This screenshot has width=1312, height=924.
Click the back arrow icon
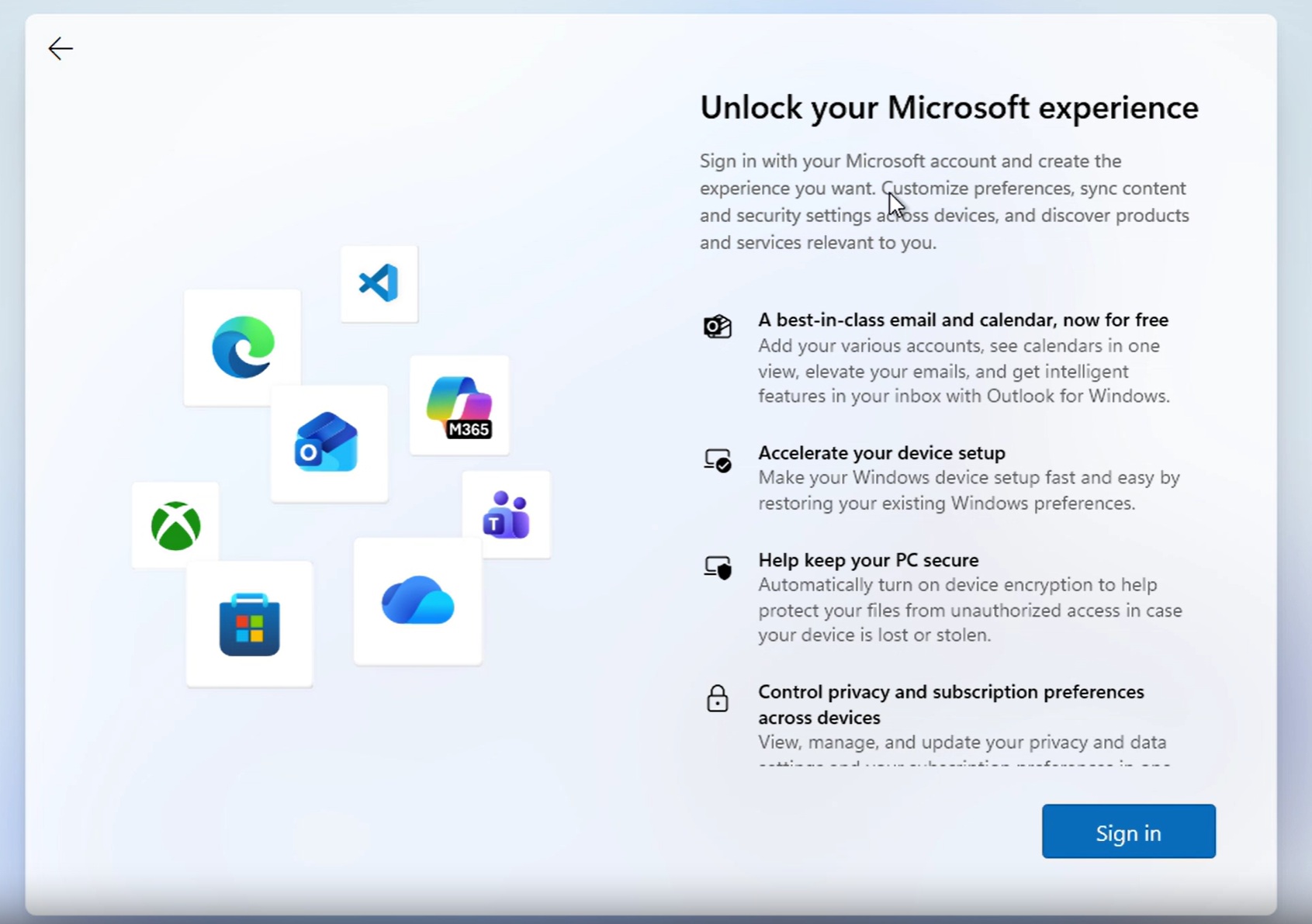(x=60, y=49)
